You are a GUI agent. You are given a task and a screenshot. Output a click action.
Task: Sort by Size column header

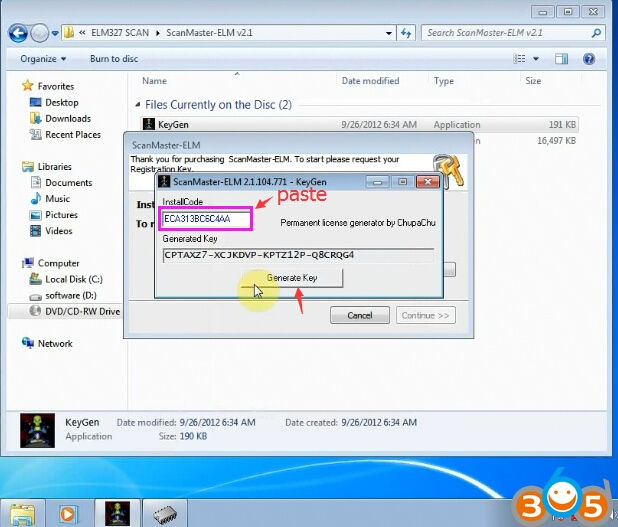click(x=533, y=81)
